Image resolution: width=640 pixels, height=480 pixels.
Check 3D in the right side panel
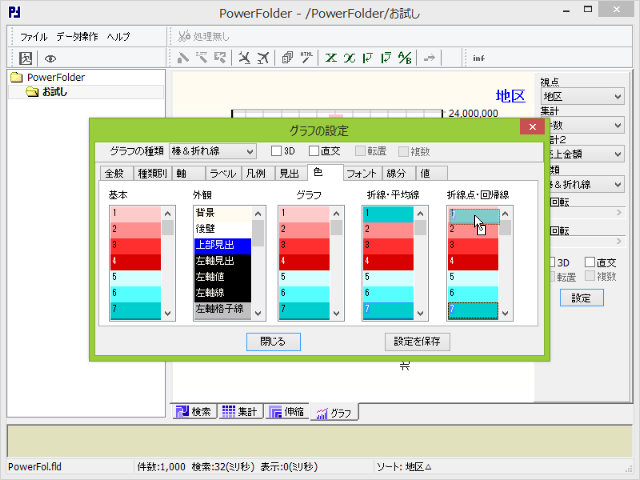pos(551,262)
